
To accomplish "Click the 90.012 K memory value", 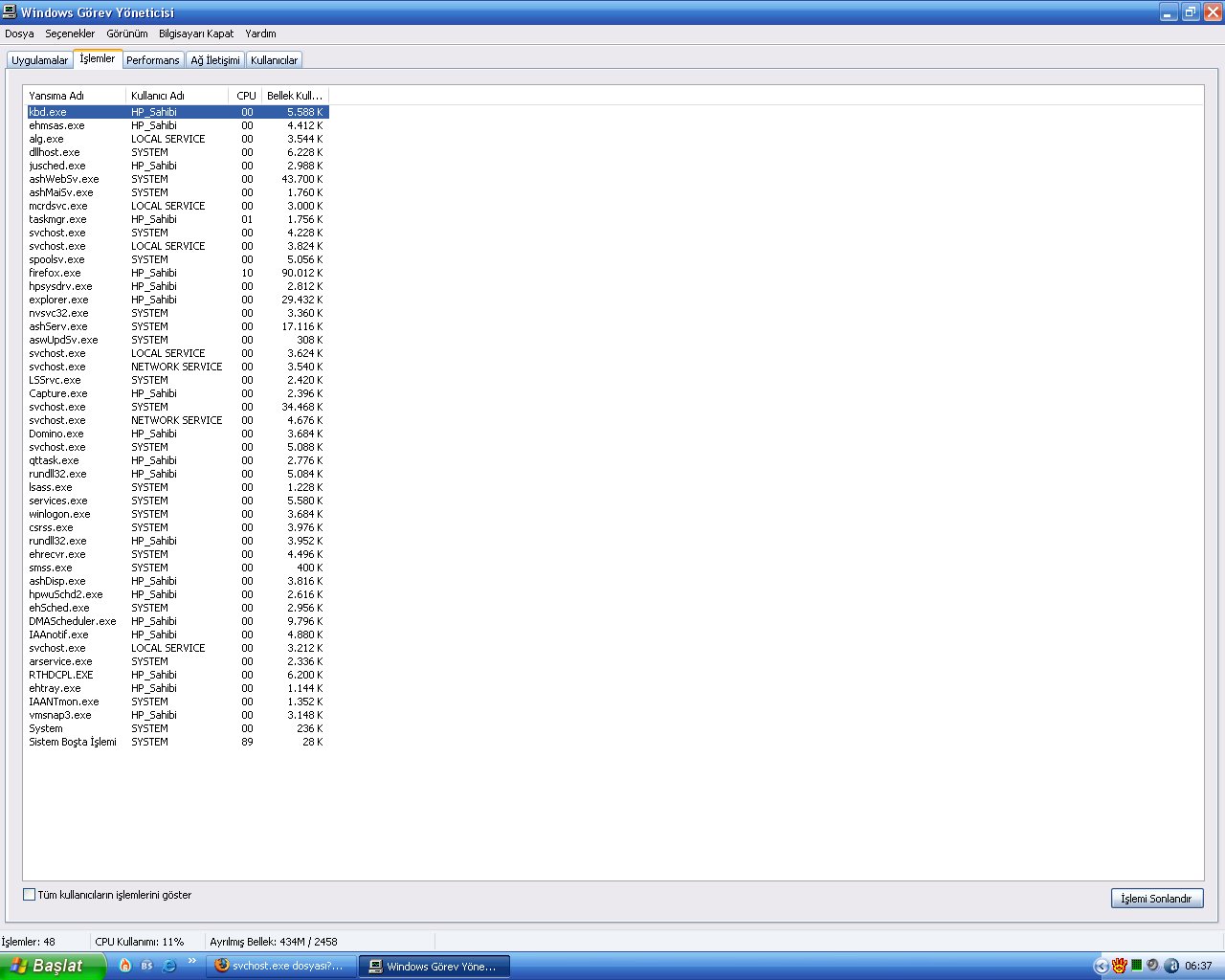I will 302,273.
